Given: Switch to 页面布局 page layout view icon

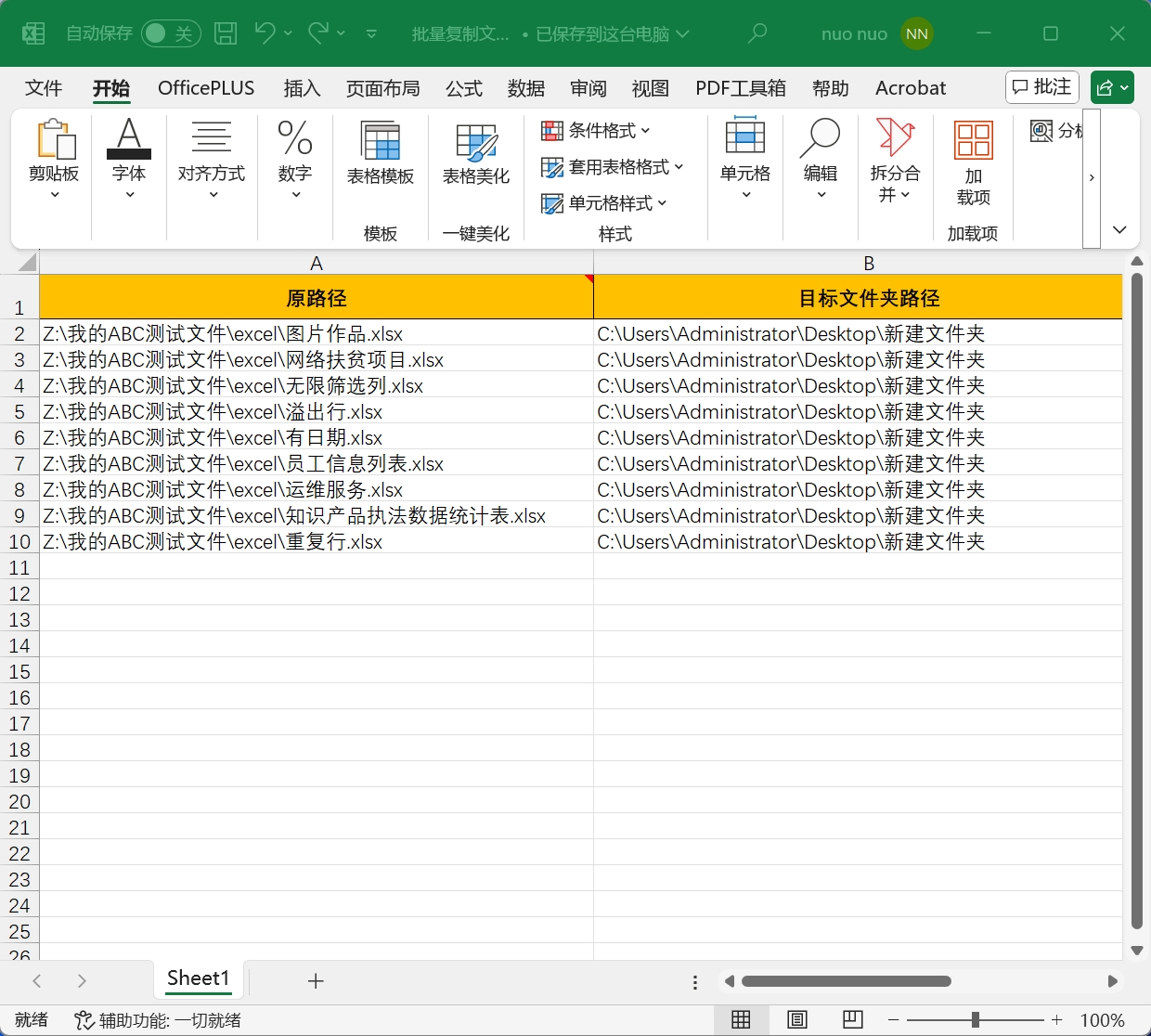Looking at the screenshot, I should click(796, 1018).
